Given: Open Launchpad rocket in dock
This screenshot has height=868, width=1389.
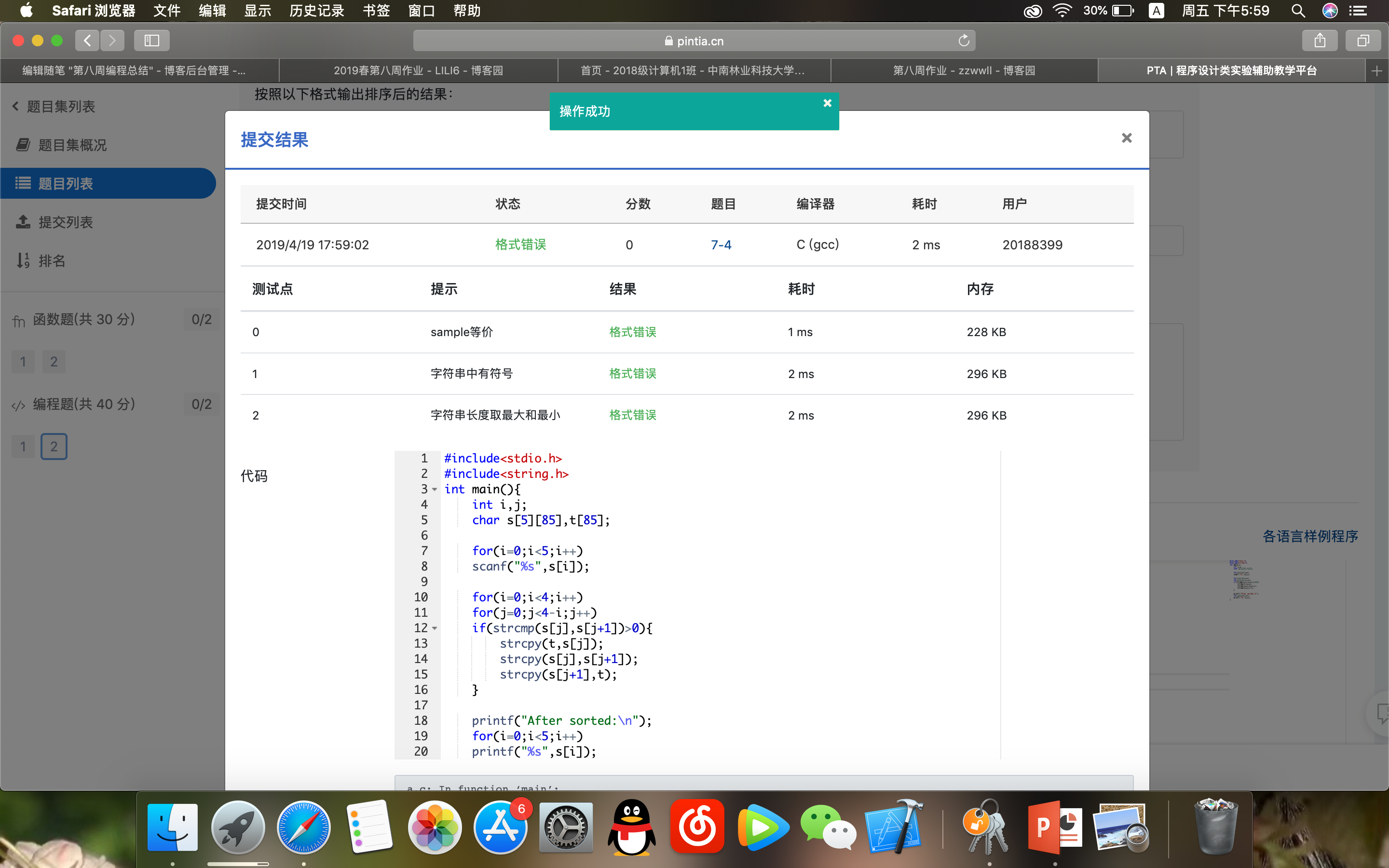Looking at the screenshot, I should (238, 827).
